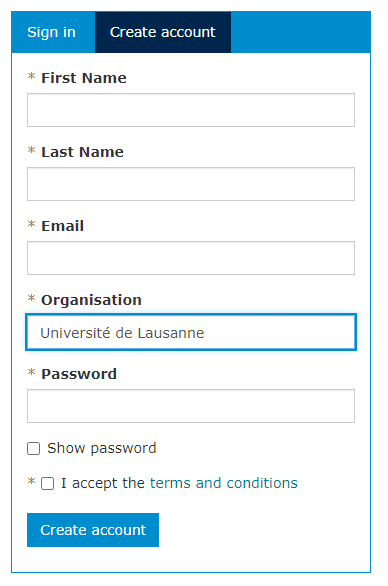The width and height of the screenshot is (388, 586).
Task: Focus the Password input field
Action: coord(191,406)
